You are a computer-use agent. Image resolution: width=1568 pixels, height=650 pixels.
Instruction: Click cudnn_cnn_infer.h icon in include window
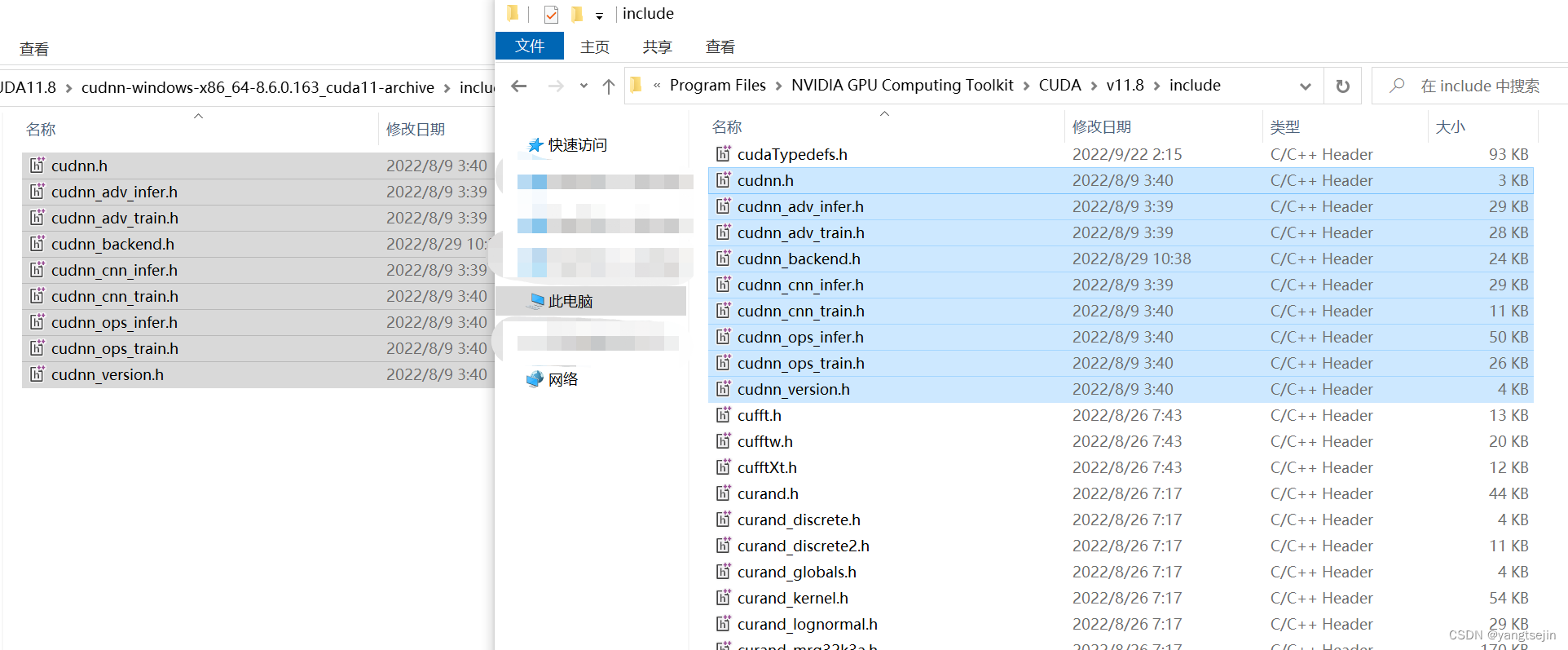tap(723, 284)
